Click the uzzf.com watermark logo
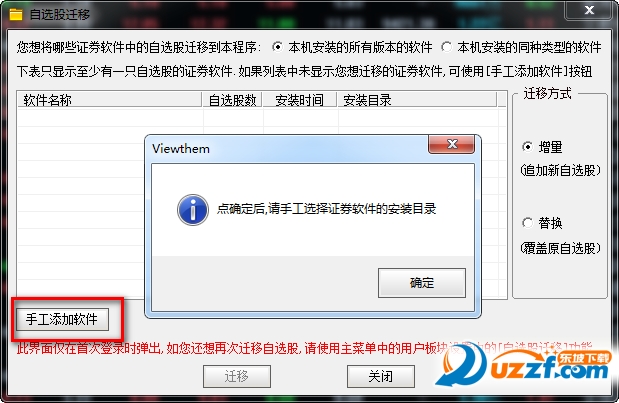 pos(525,366)
